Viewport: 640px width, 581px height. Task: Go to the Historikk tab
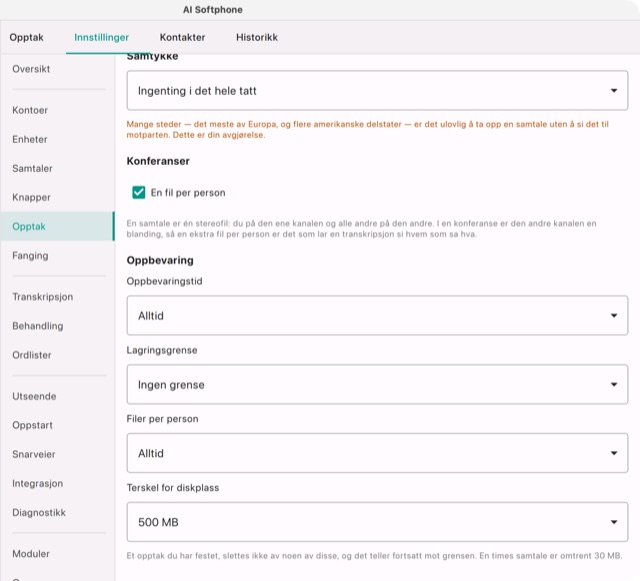tap(257, 37)
